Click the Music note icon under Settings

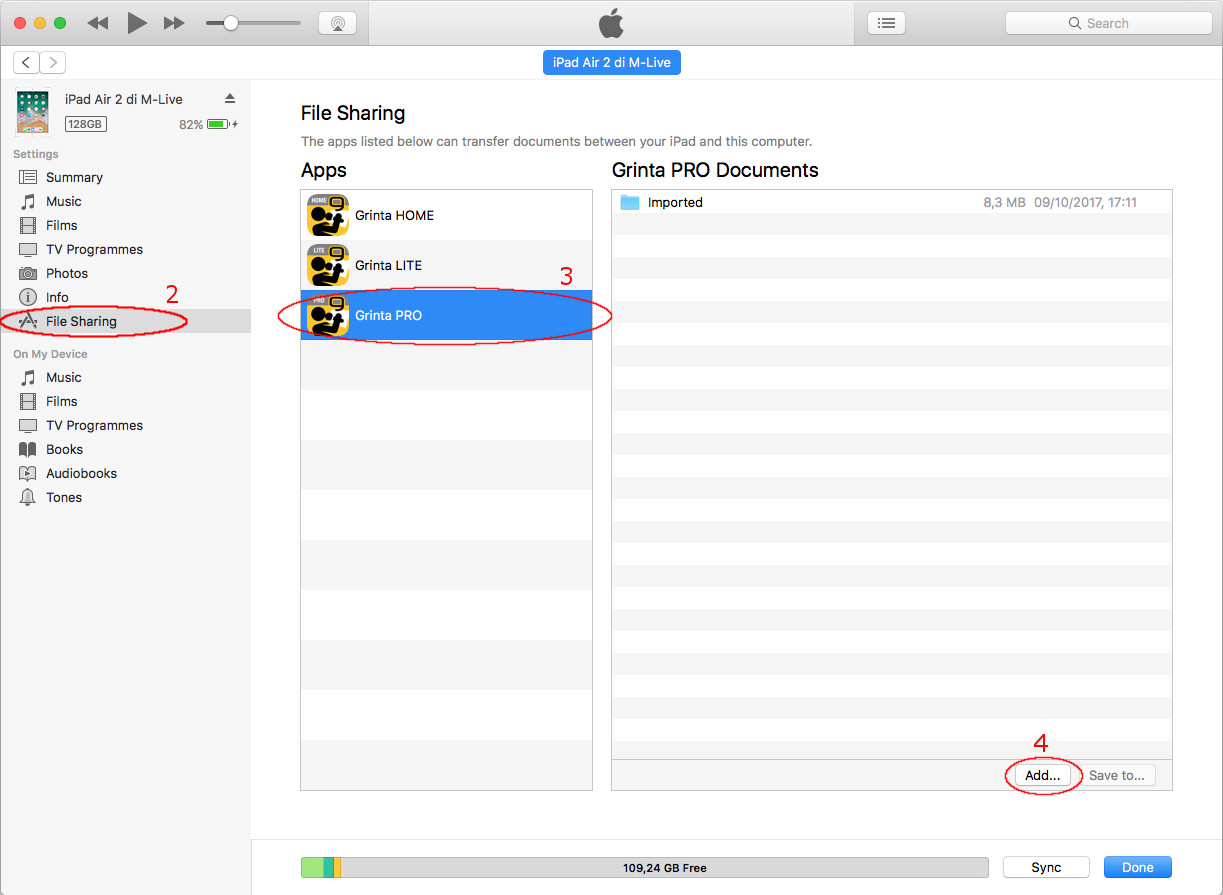pyautogui.click(x=28, y=201)
